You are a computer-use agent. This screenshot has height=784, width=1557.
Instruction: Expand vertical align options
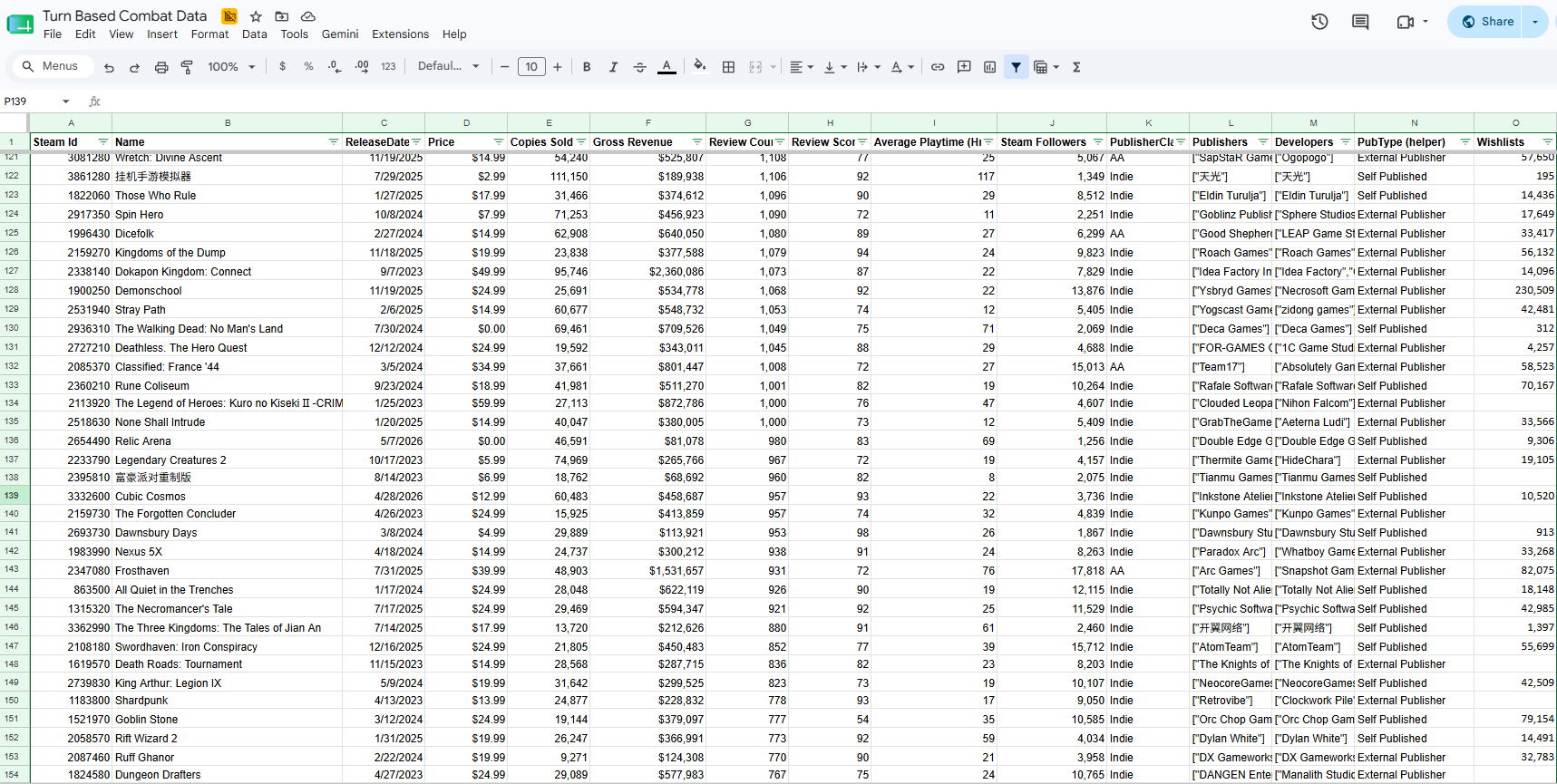pos(834,67)
